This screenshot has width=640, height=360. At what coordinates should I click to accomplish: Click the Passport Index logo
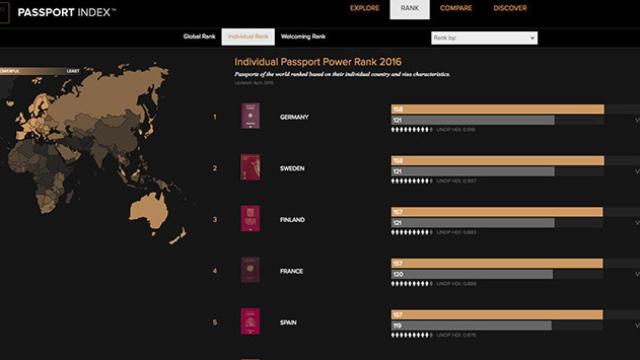tap(67, 12)
